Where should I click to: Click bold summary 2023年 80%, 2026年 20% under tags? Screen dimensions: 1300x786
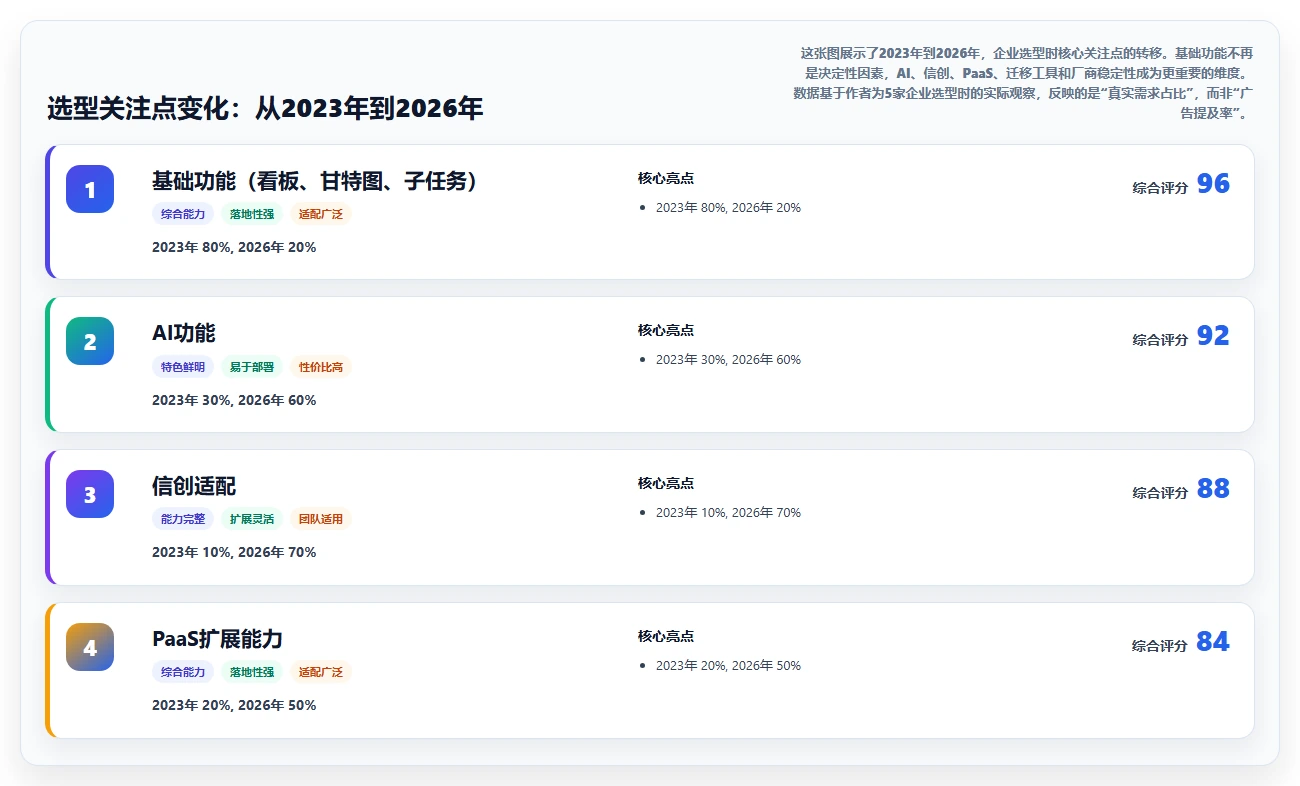234,247
